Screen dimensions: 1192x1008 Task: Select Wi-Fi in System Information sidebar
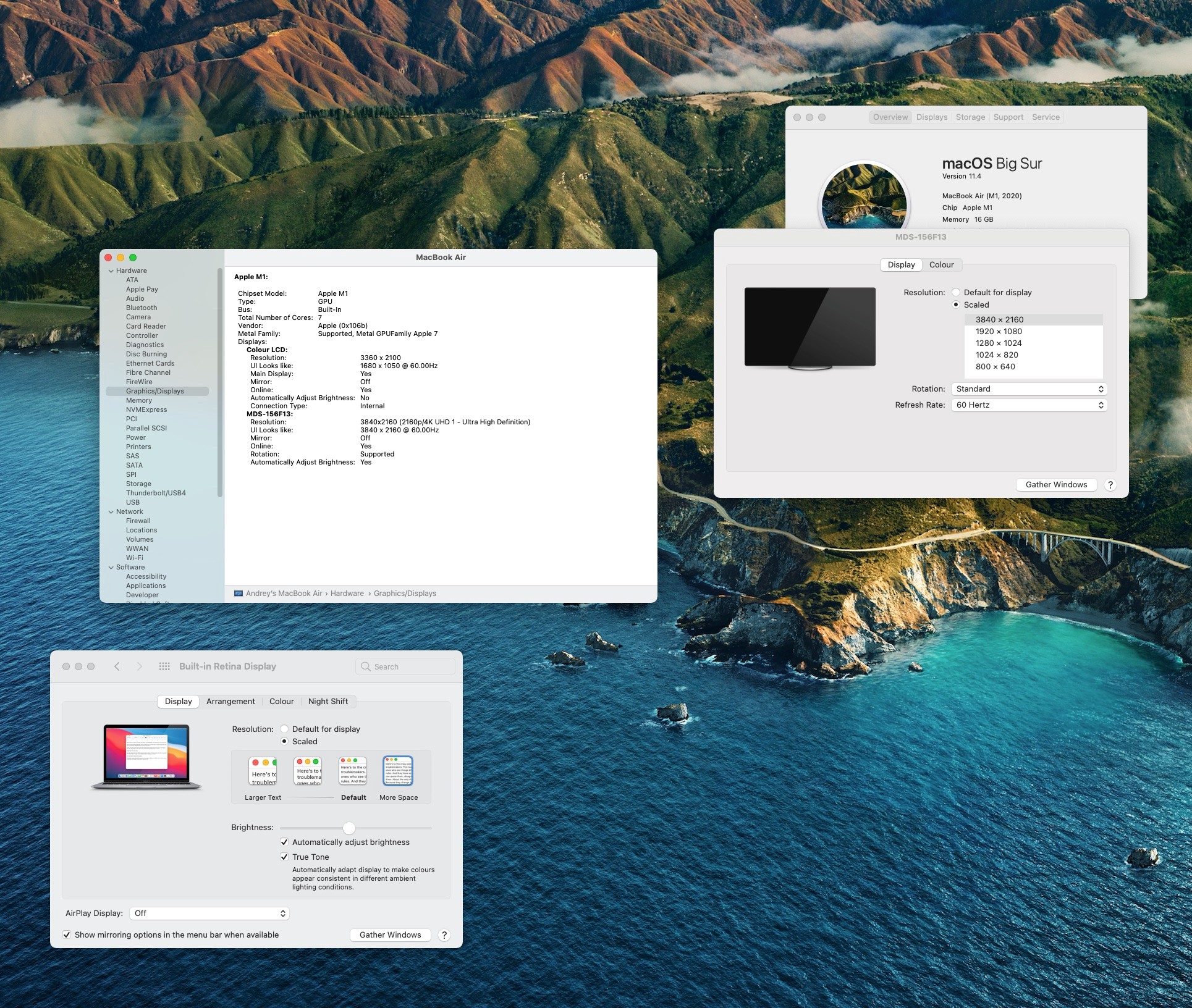click(x=135, y=558)
